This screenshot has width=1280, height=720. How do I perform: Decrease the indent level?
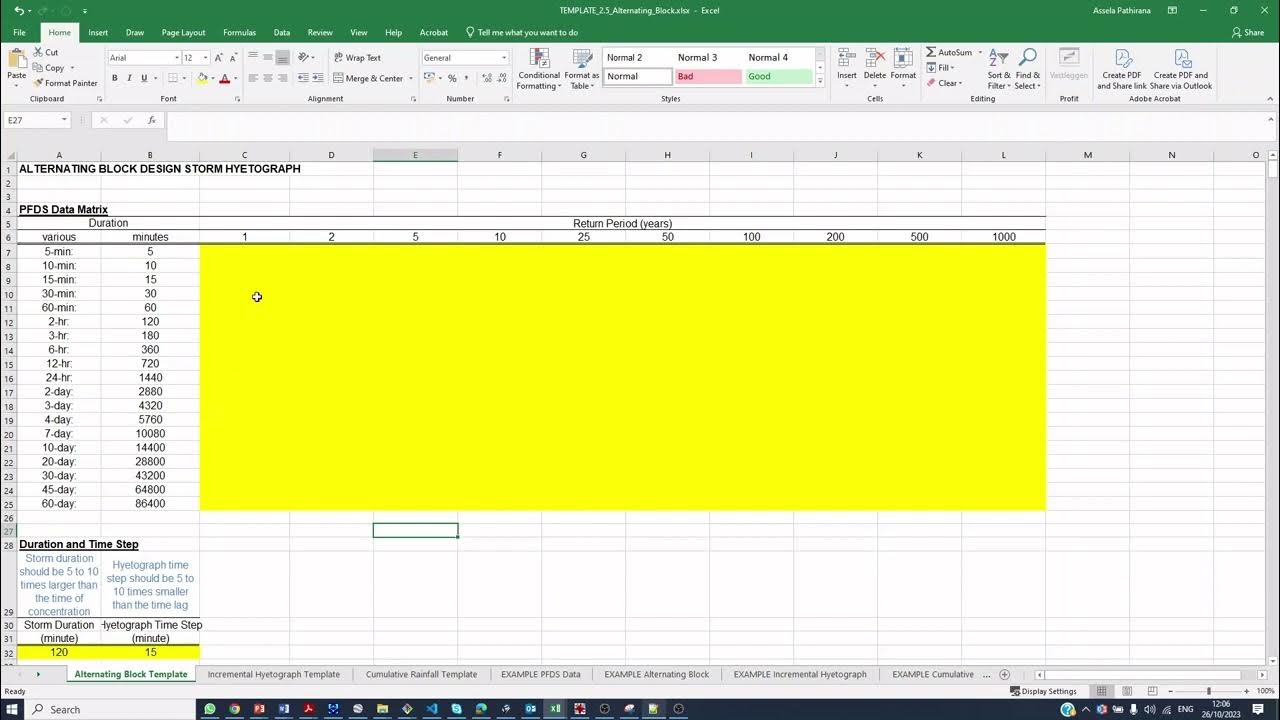[303, 78]
